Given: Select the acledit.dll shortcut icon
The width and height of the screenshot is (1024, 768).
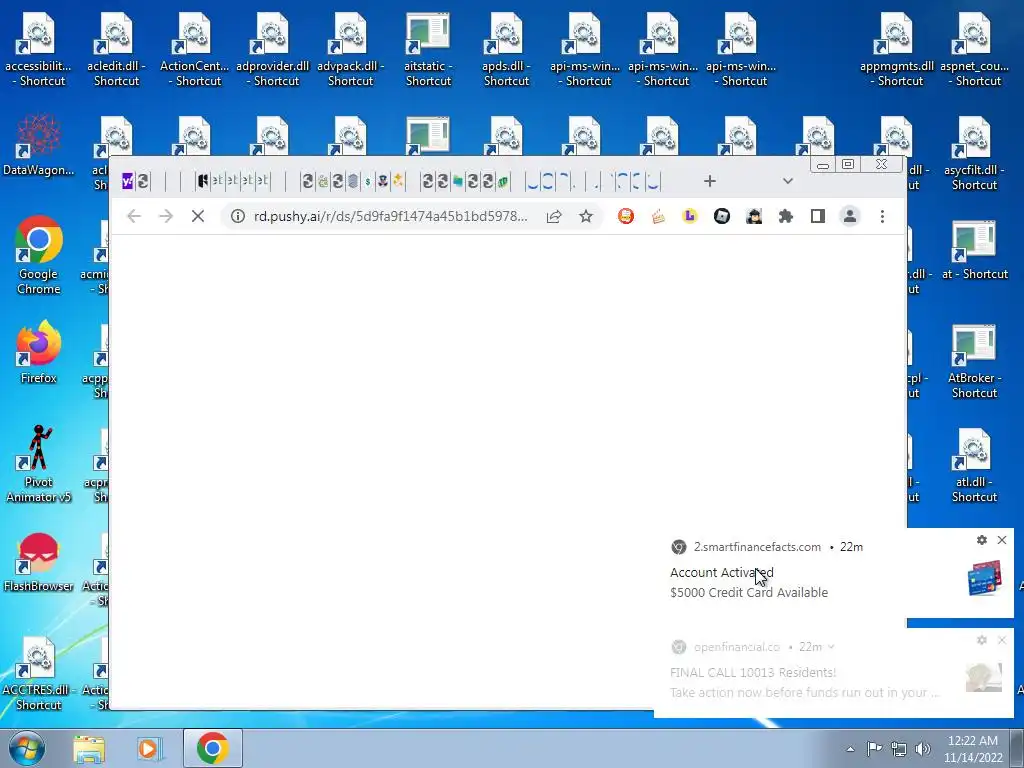Looking at the screenshot, I should click(116, 51).
